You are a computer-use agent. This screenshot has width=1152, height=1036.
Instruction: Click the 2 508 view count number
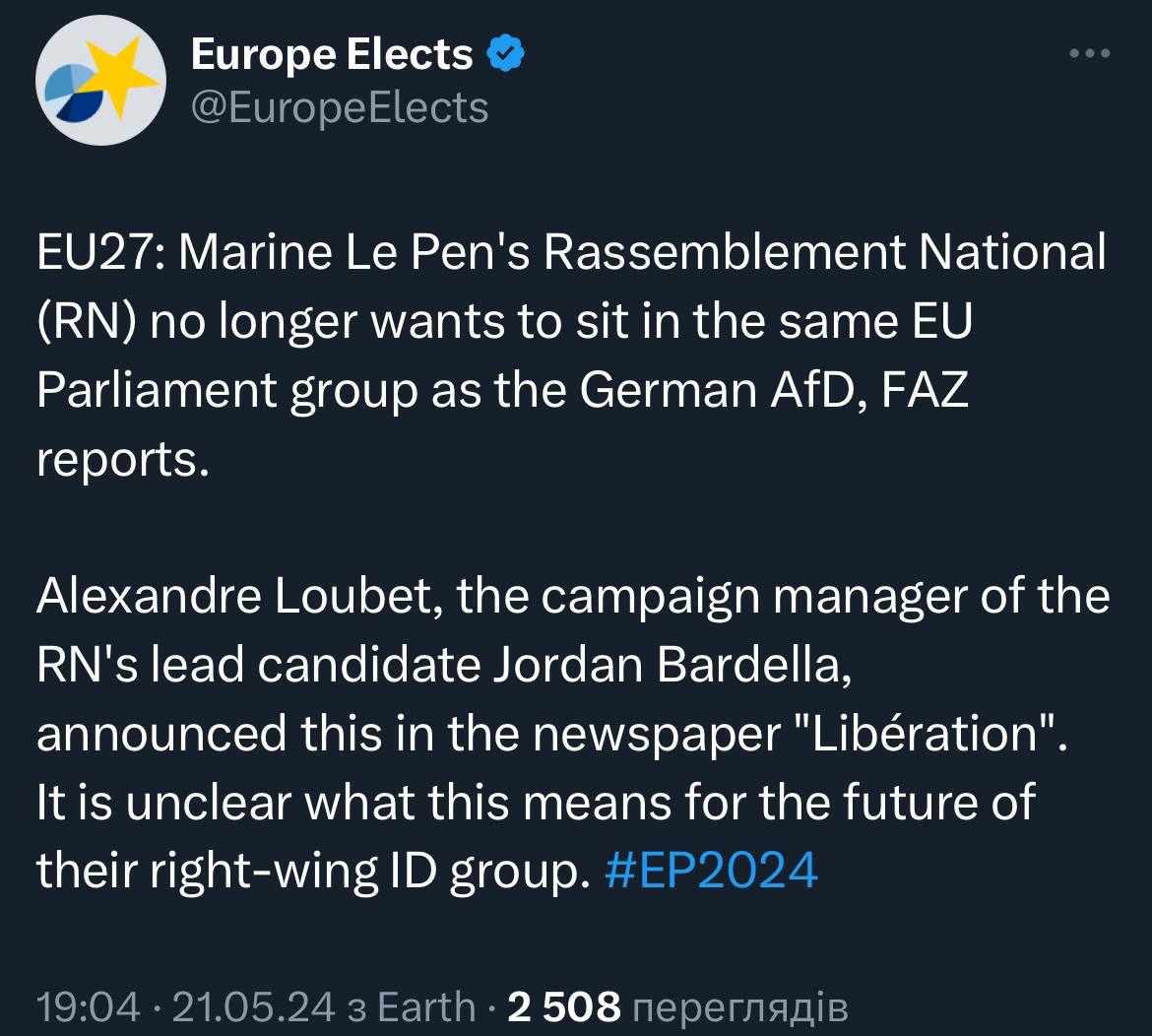click(563, 1006)
